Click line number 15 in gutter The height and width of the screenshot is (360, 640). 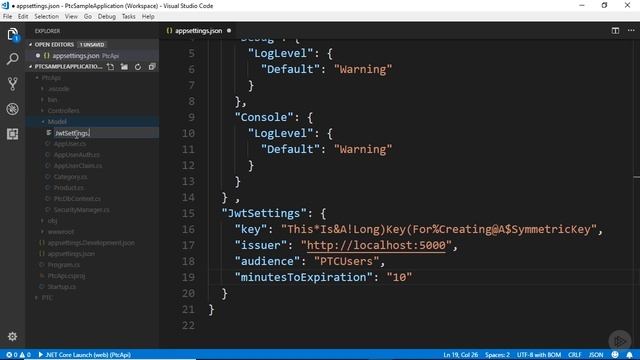click(188, 213)
